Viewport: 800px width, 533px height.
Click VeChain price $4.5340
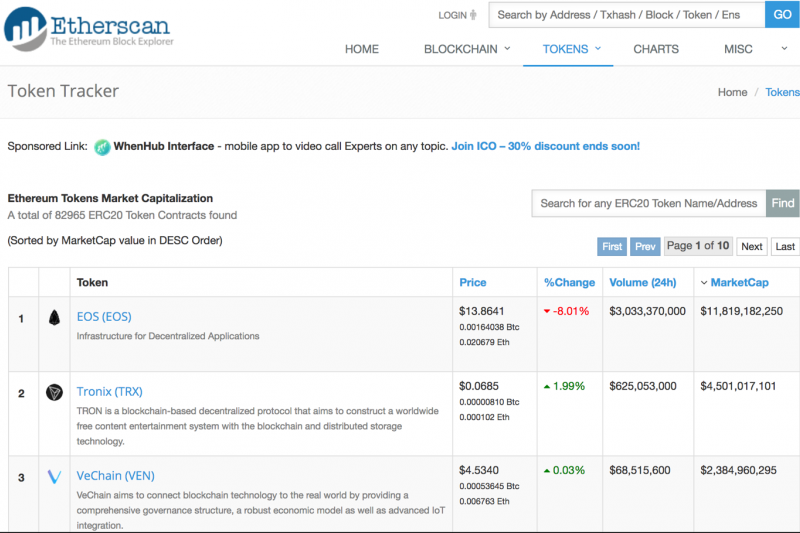click(479, 470)
